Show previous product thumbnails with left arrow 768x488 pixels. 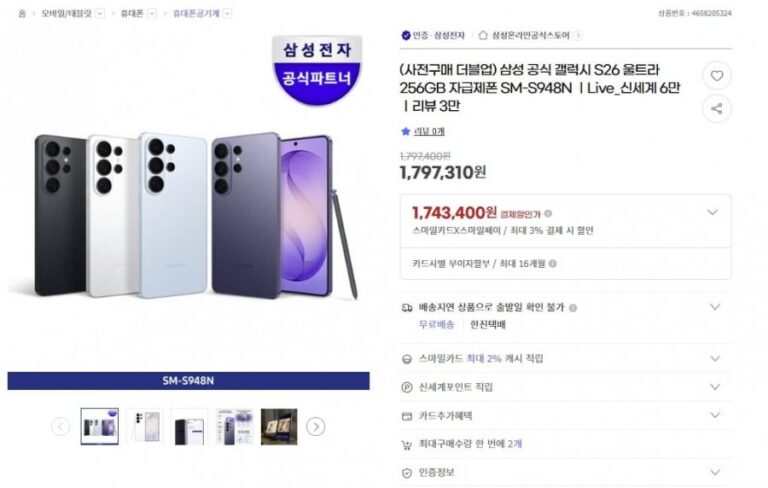[61, 427]
